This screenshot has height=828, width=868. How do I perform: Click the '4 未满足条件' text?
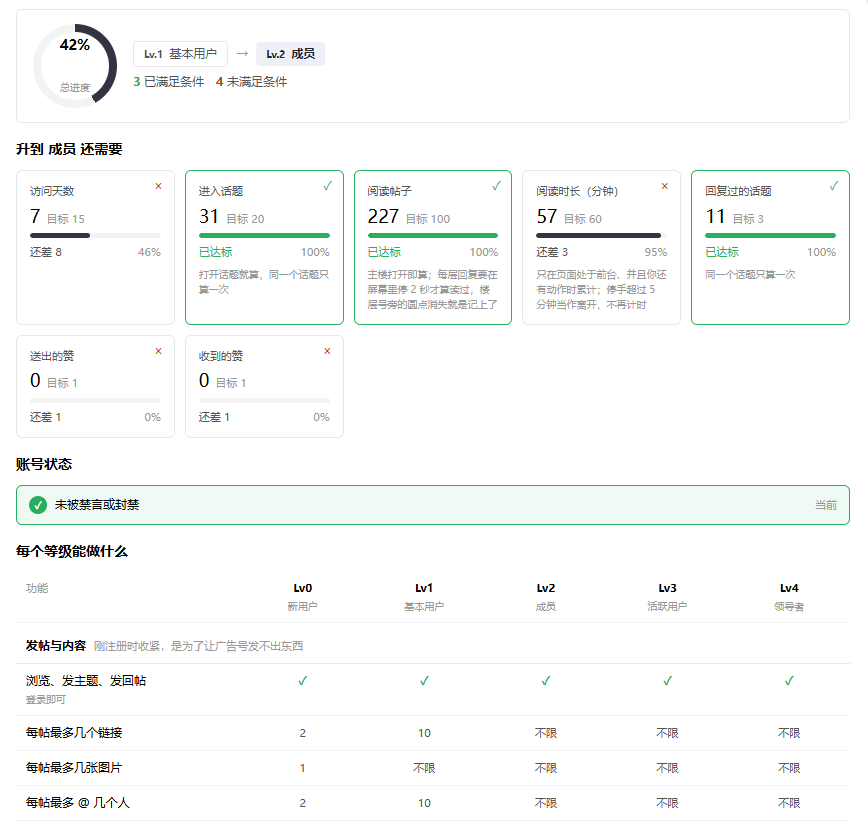pyautogui.click(x=251, y=82)
